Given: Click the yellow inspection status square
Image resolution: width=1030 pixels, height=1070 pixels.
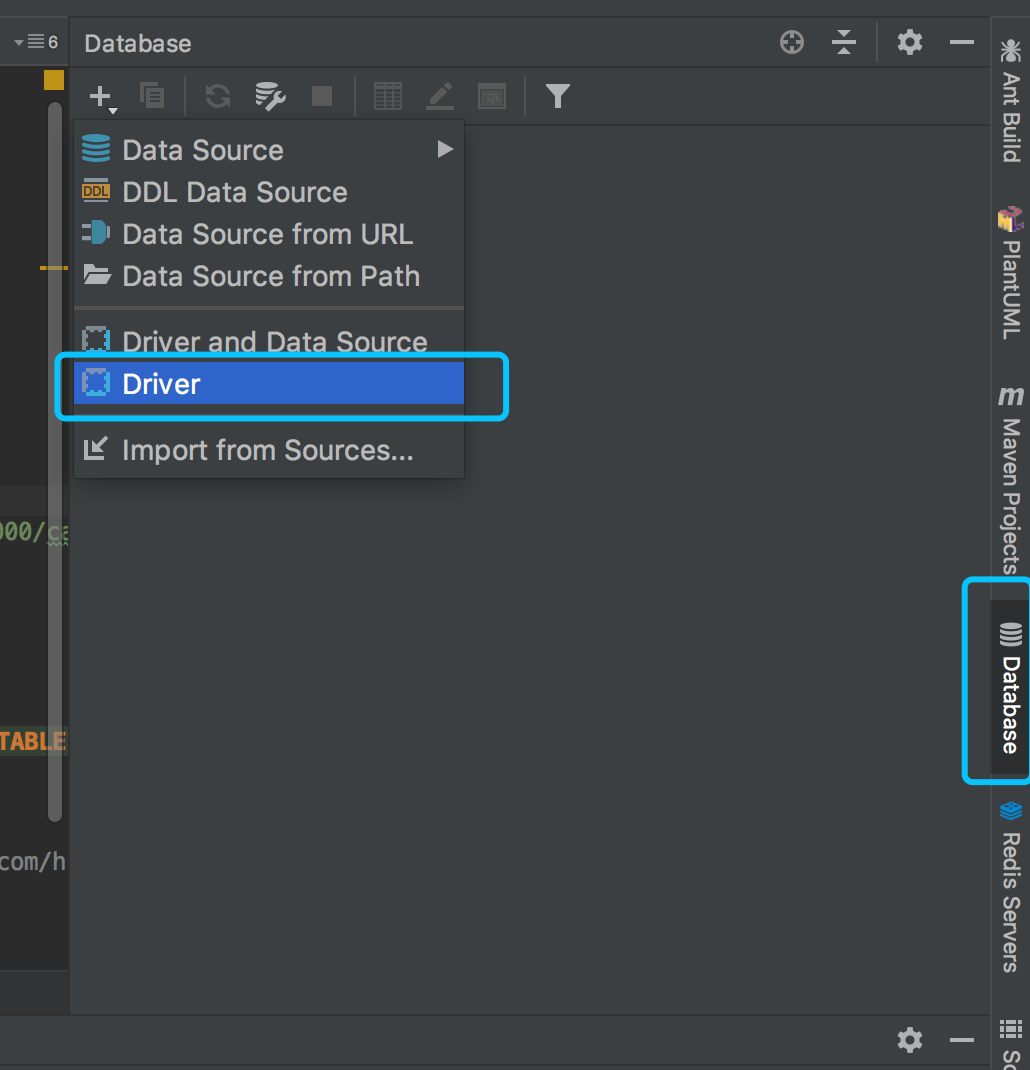Looking at the screenshot, I should coord(54,80).
